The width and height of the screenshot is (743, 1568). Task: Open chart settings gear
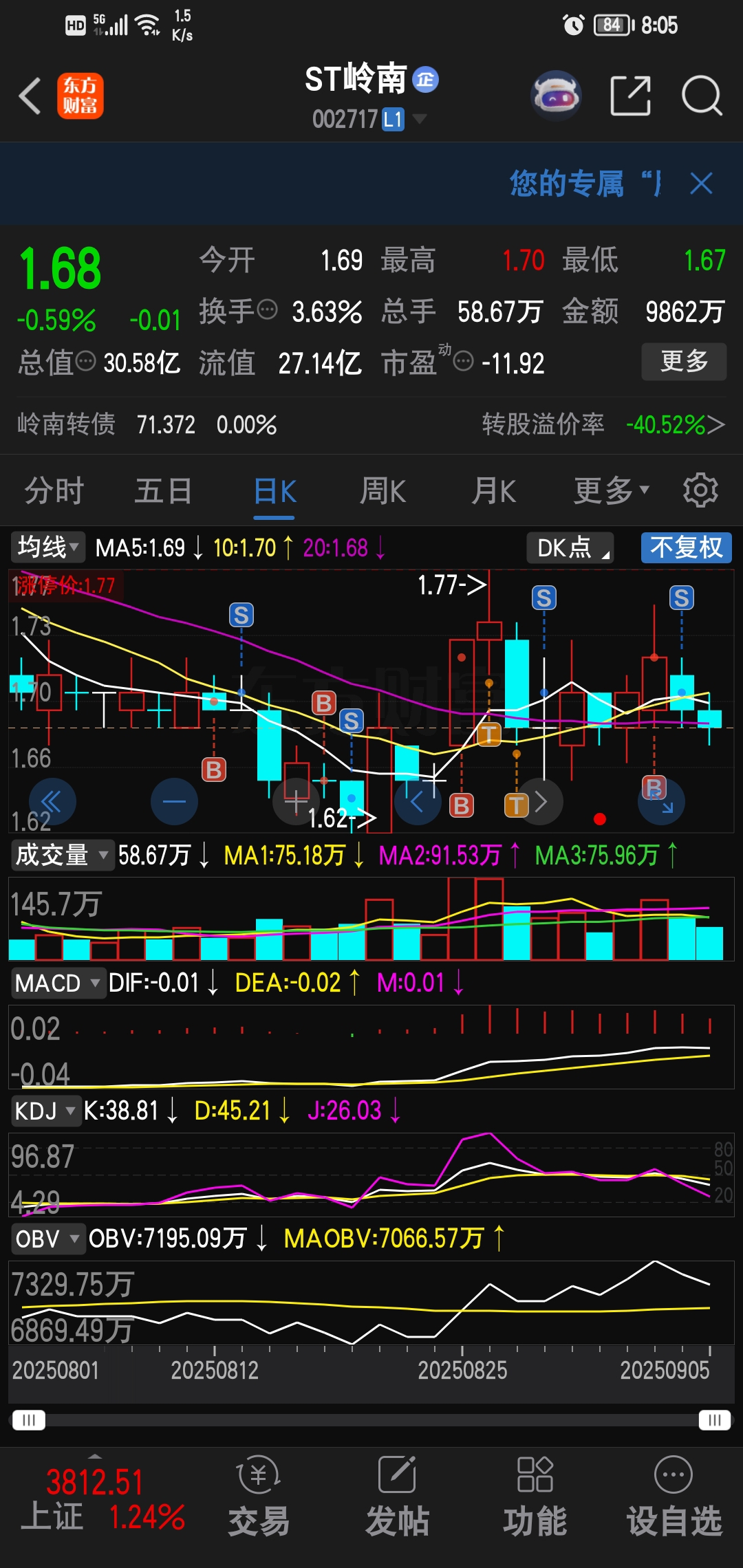700,490
